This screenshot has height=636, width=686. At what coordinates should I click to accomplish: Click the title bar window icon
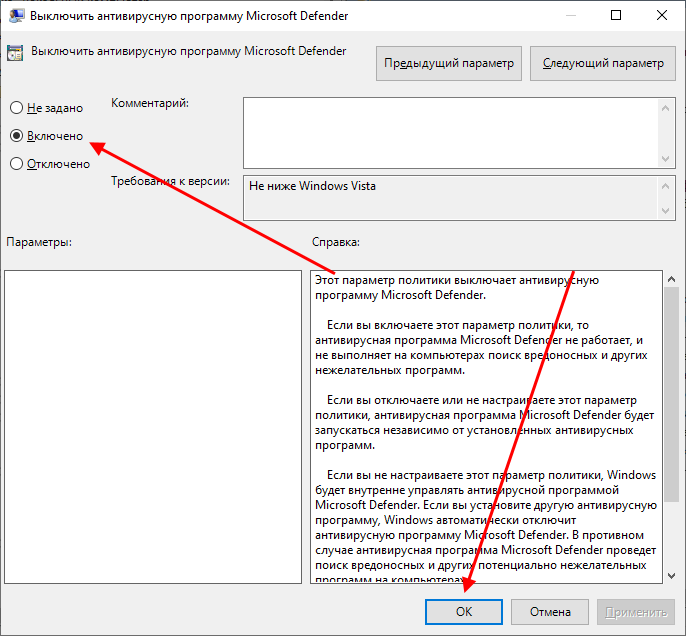click(16, 16)
